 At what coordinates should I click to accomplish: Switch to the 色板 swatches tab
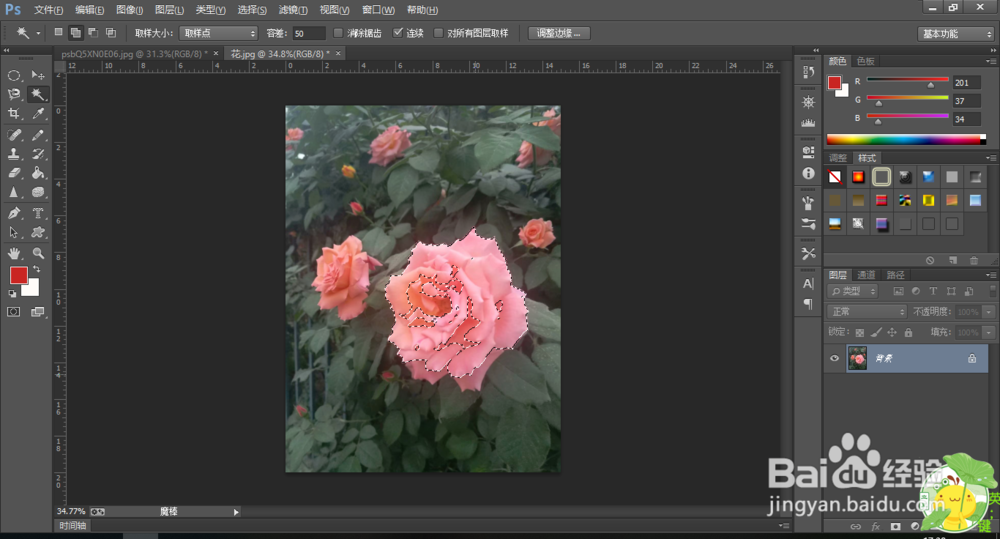(x=865, y=61)
